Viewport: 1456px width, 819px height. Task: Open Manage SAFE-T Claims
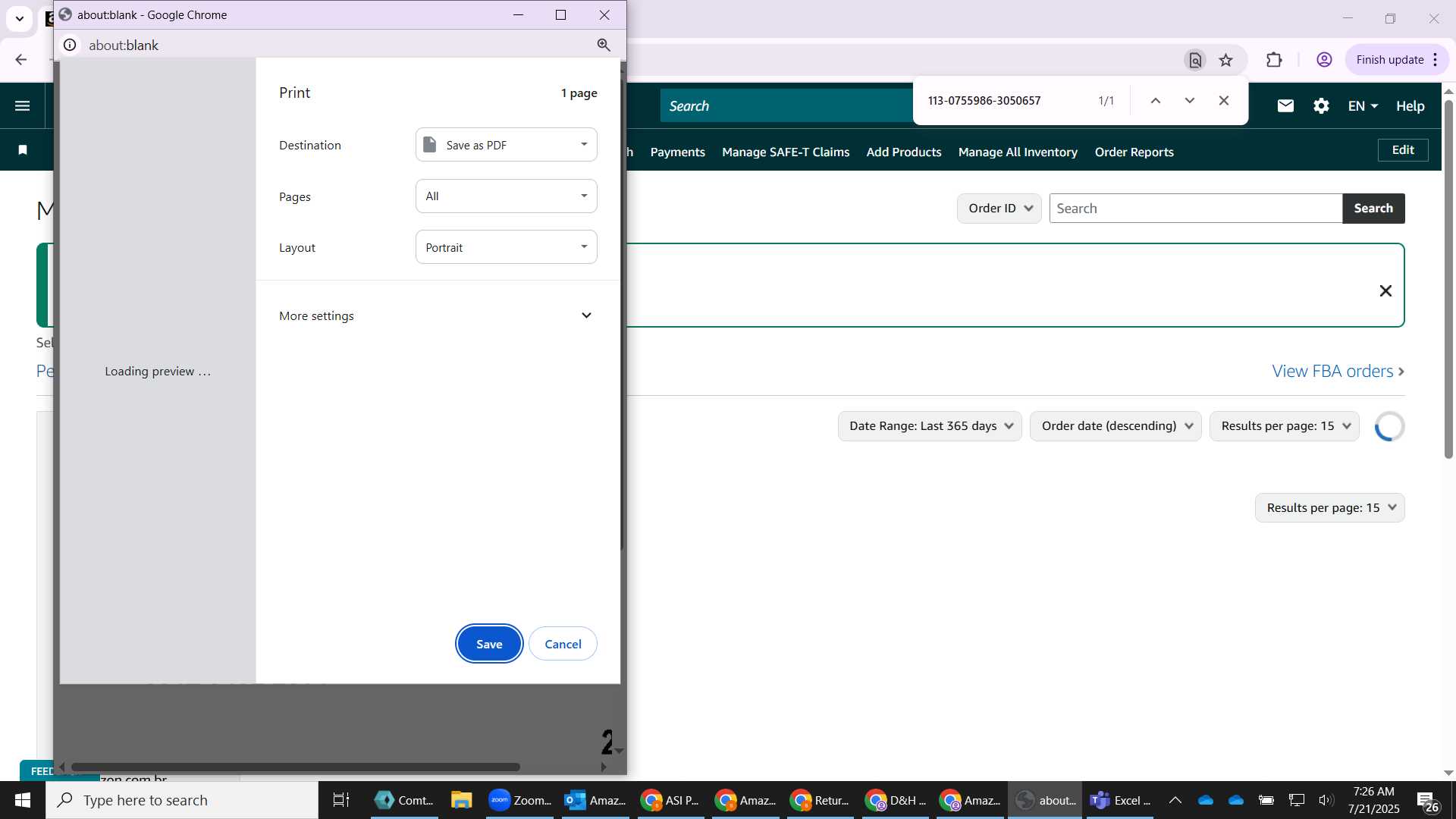click(x=786, y=152)
